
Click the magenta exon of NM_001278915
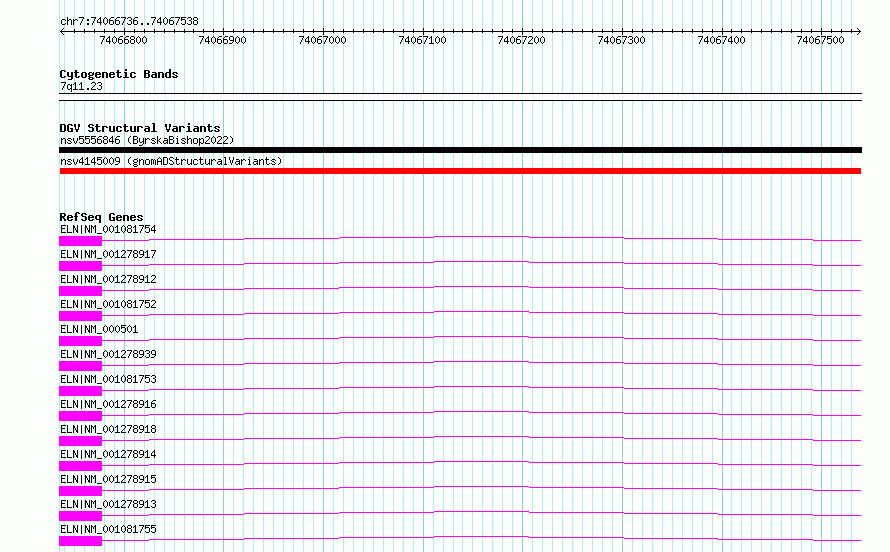(81, 491)
